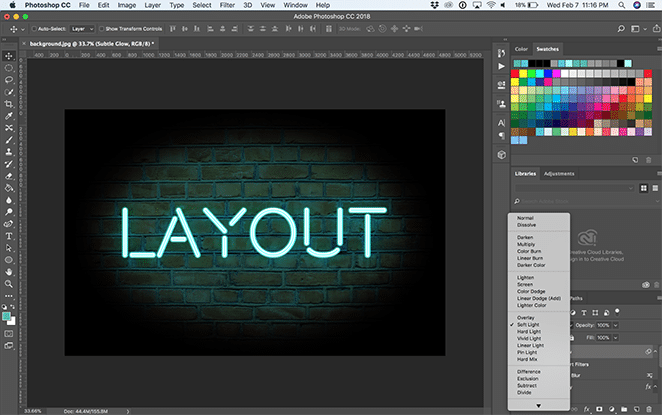Select the Elliptical Marquee tool

coord(8,66)
